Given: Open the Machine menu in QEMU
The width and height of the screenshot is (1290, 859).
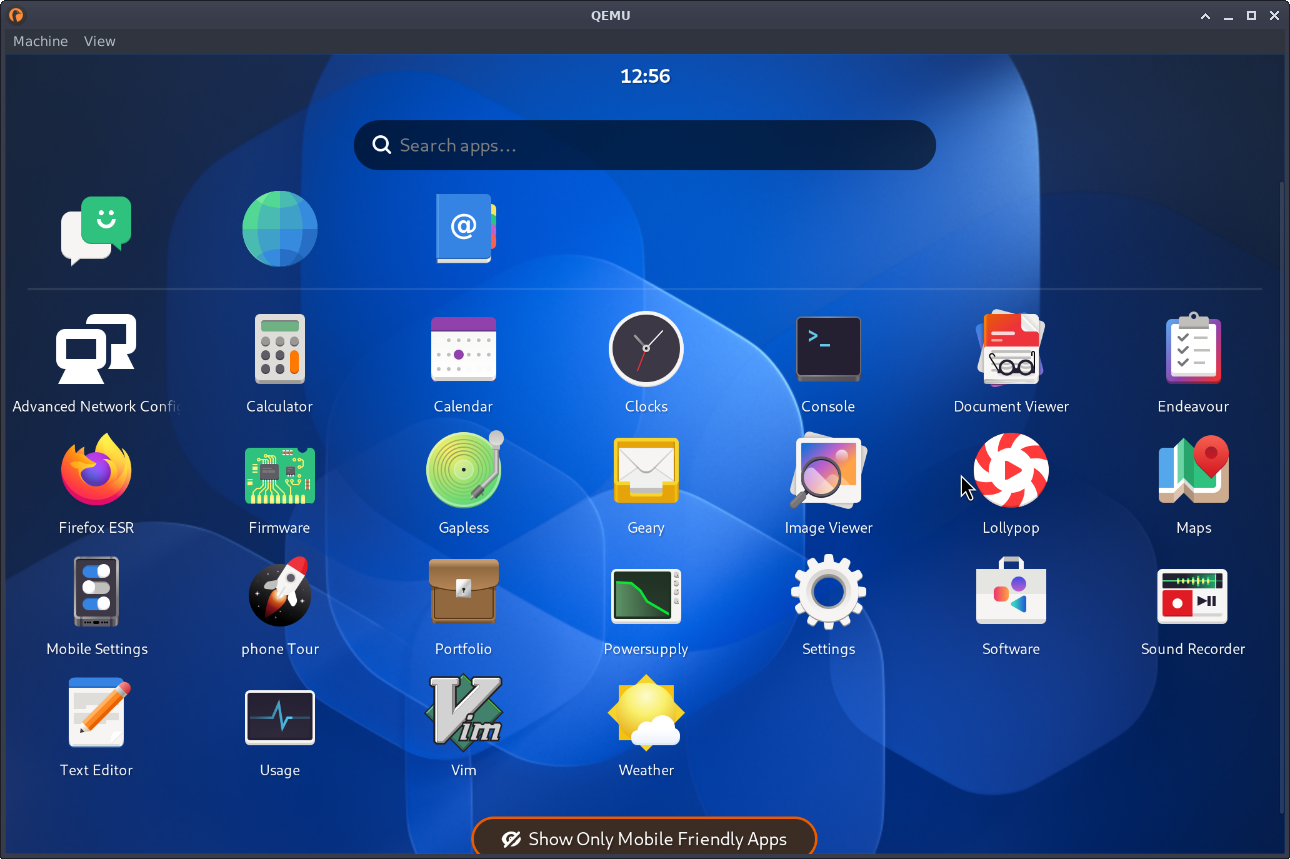Looking at the screenshot, I should (40, 41).
